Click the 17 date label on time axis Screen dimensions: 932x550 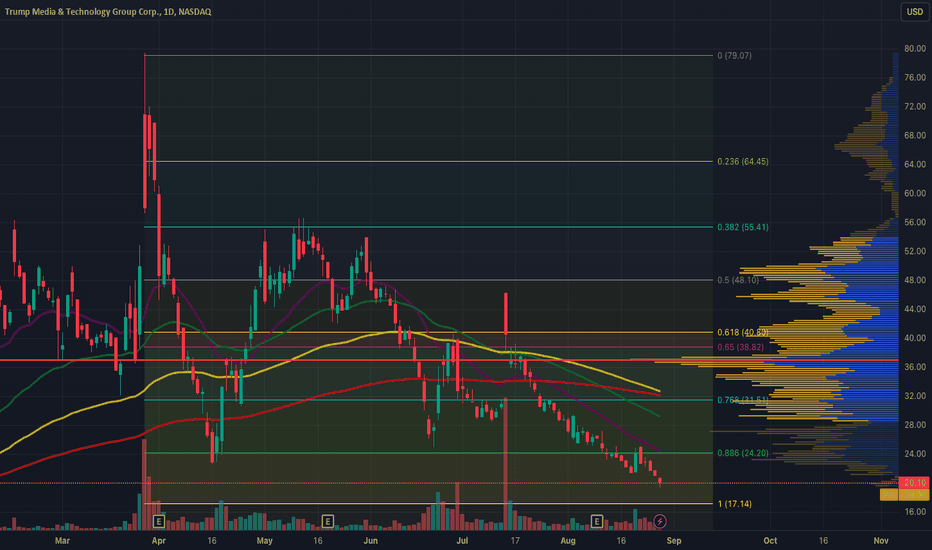point(515,540)
